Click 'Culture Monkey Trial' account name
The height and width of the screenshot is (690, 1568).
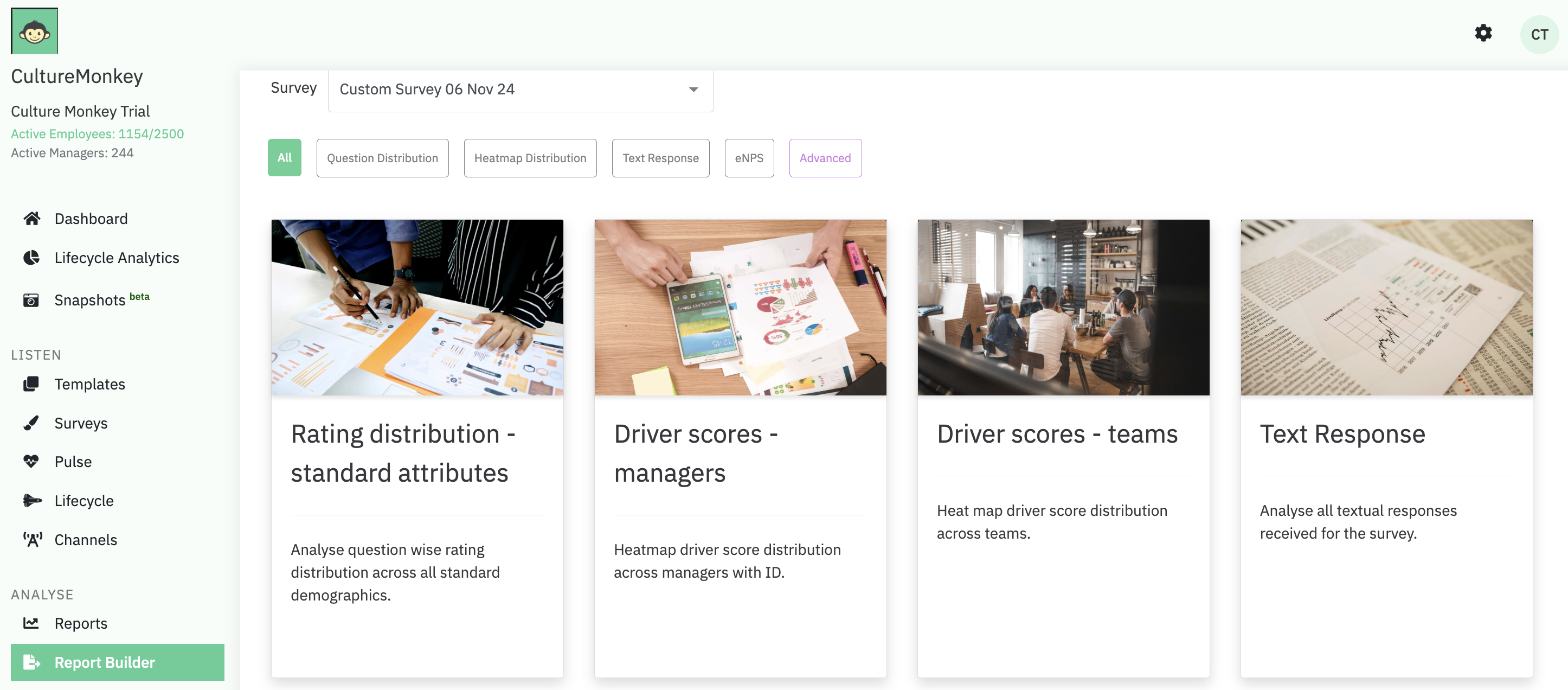pos(80,111)
